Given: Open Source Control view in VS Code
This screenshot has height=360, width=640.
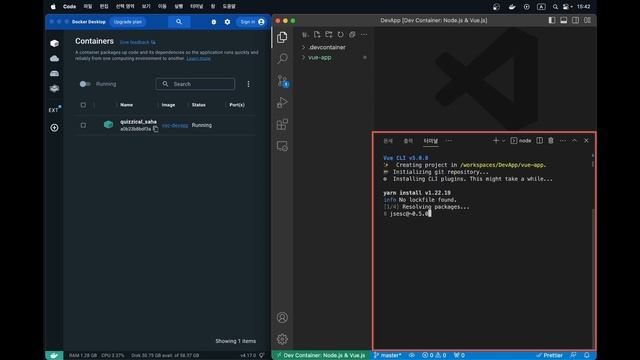Looking at the screenshot, I should (282, 81).
